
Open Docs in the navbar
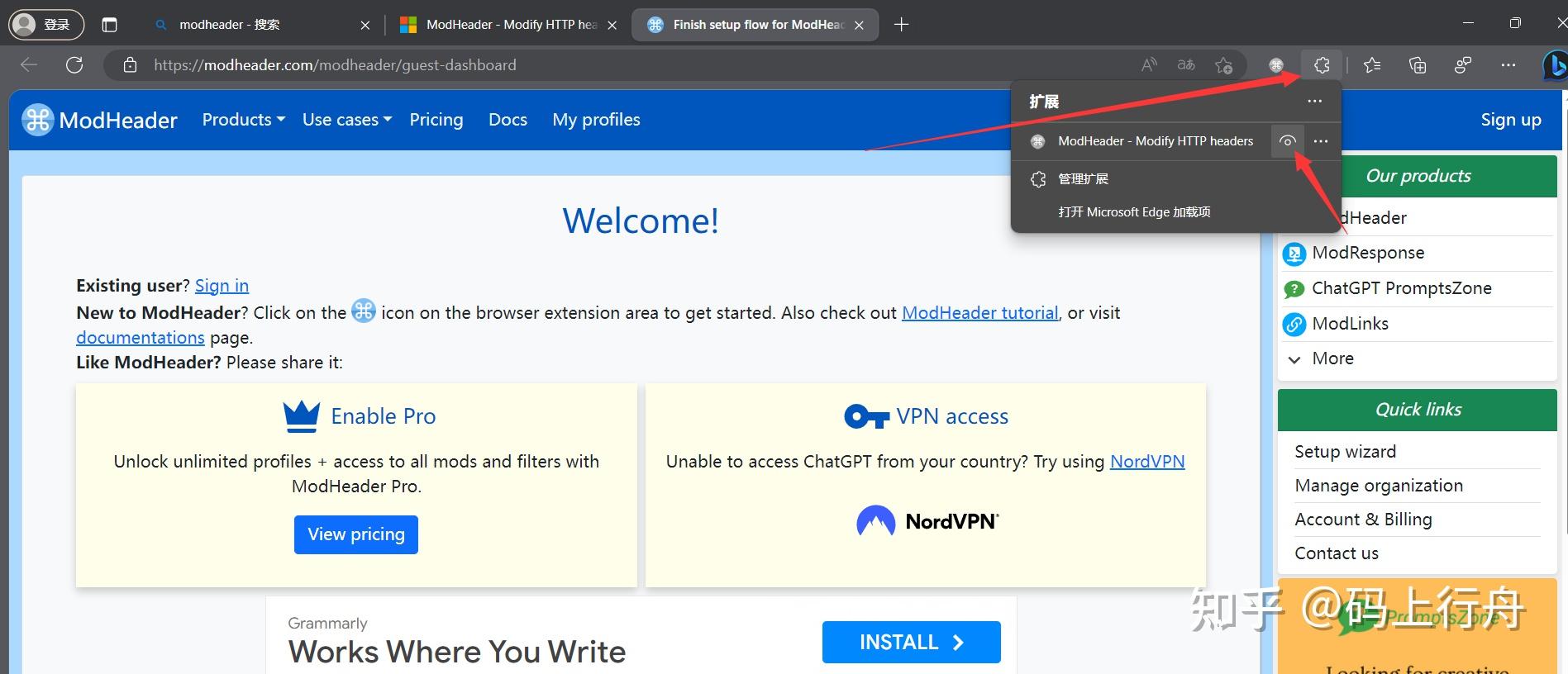click(x=508, y=120)
